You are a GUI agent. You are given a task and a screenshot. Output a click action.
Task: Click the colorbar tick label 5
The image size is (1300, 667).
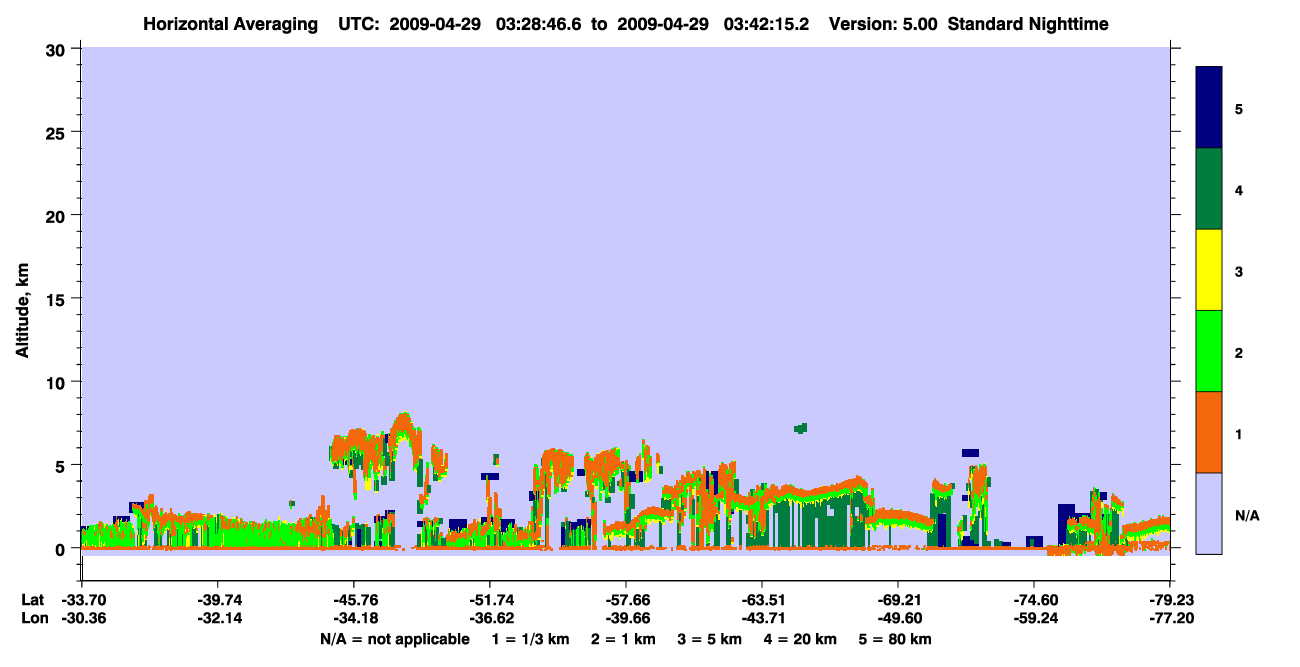[x=1239, y=108]
